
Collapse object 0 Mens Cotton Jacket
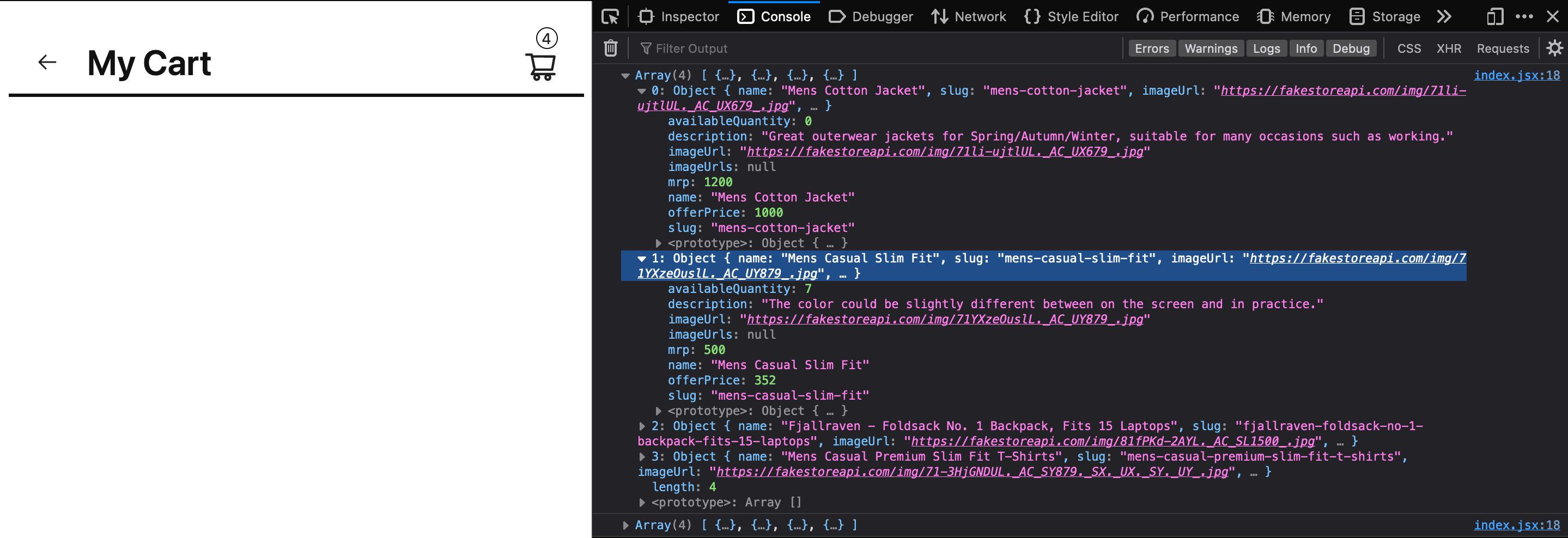click(x=642, y=91)
